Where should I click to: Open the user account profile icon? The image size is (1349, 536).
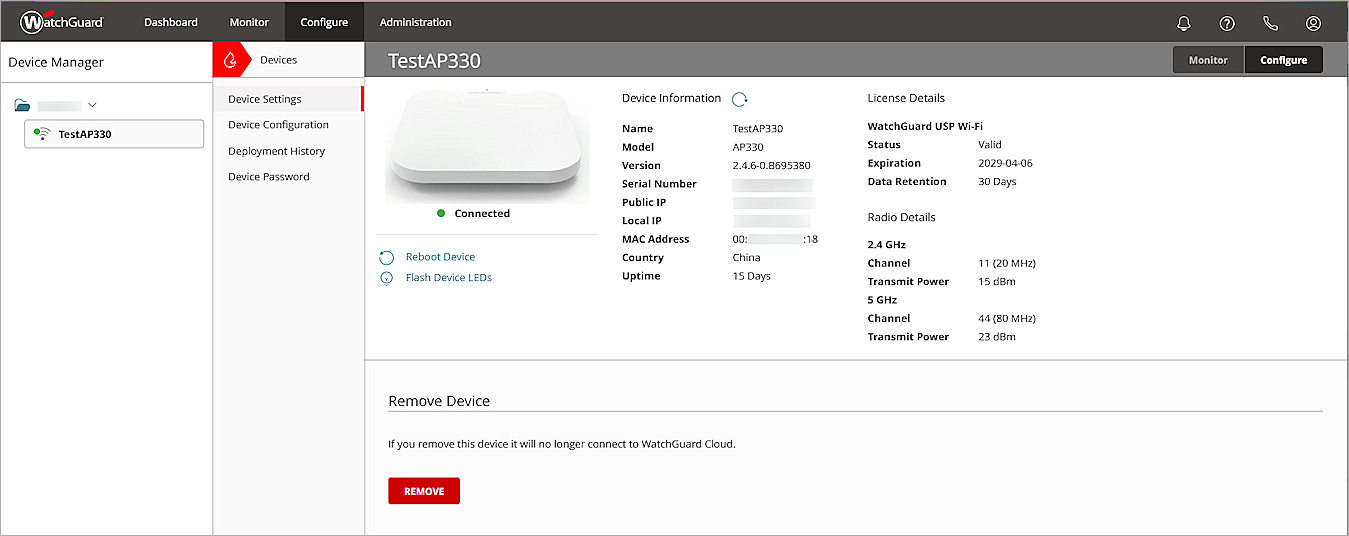coord(1313,23)
